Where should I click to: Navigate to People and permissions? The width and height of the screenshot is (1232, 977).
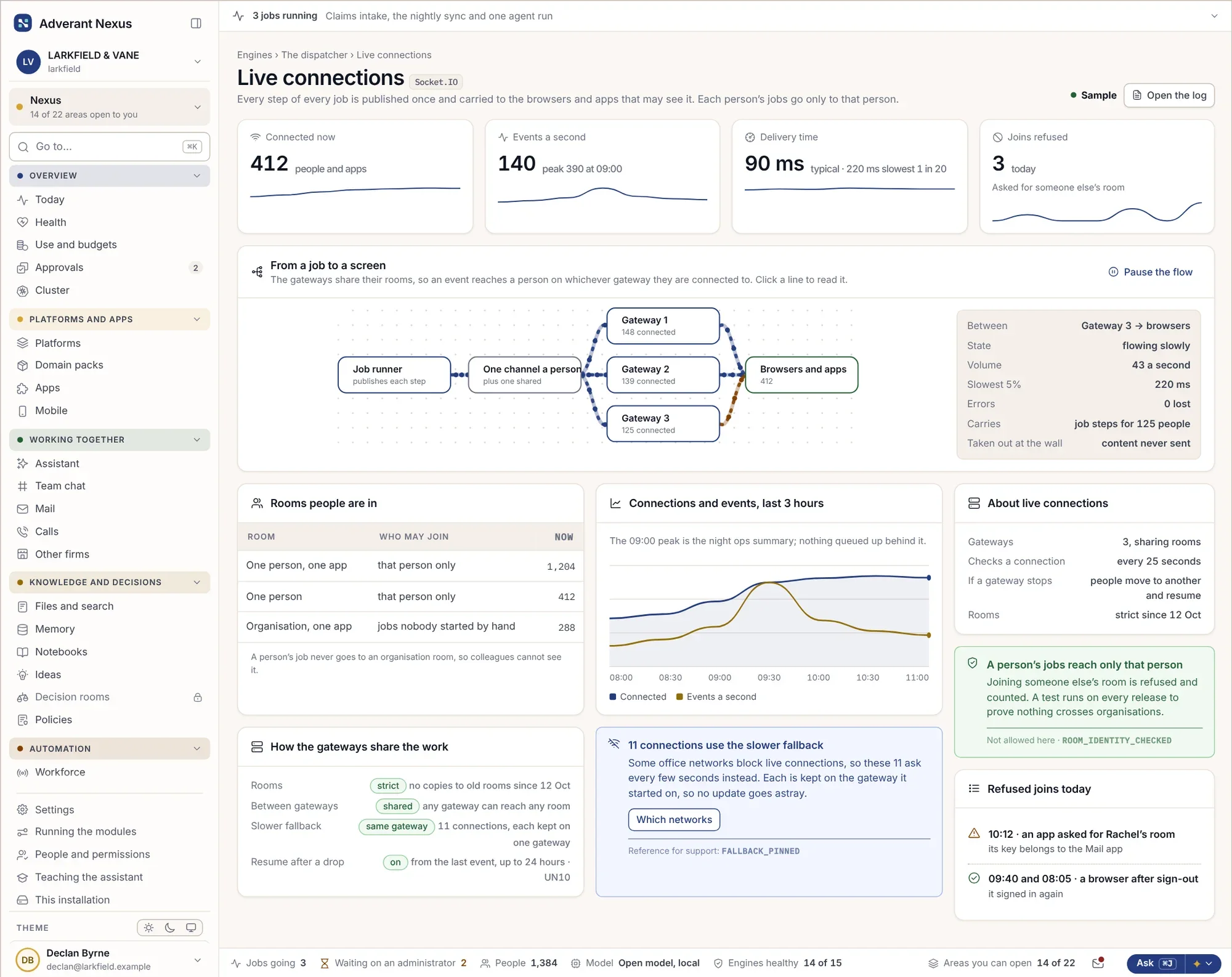tap(110, 854)
